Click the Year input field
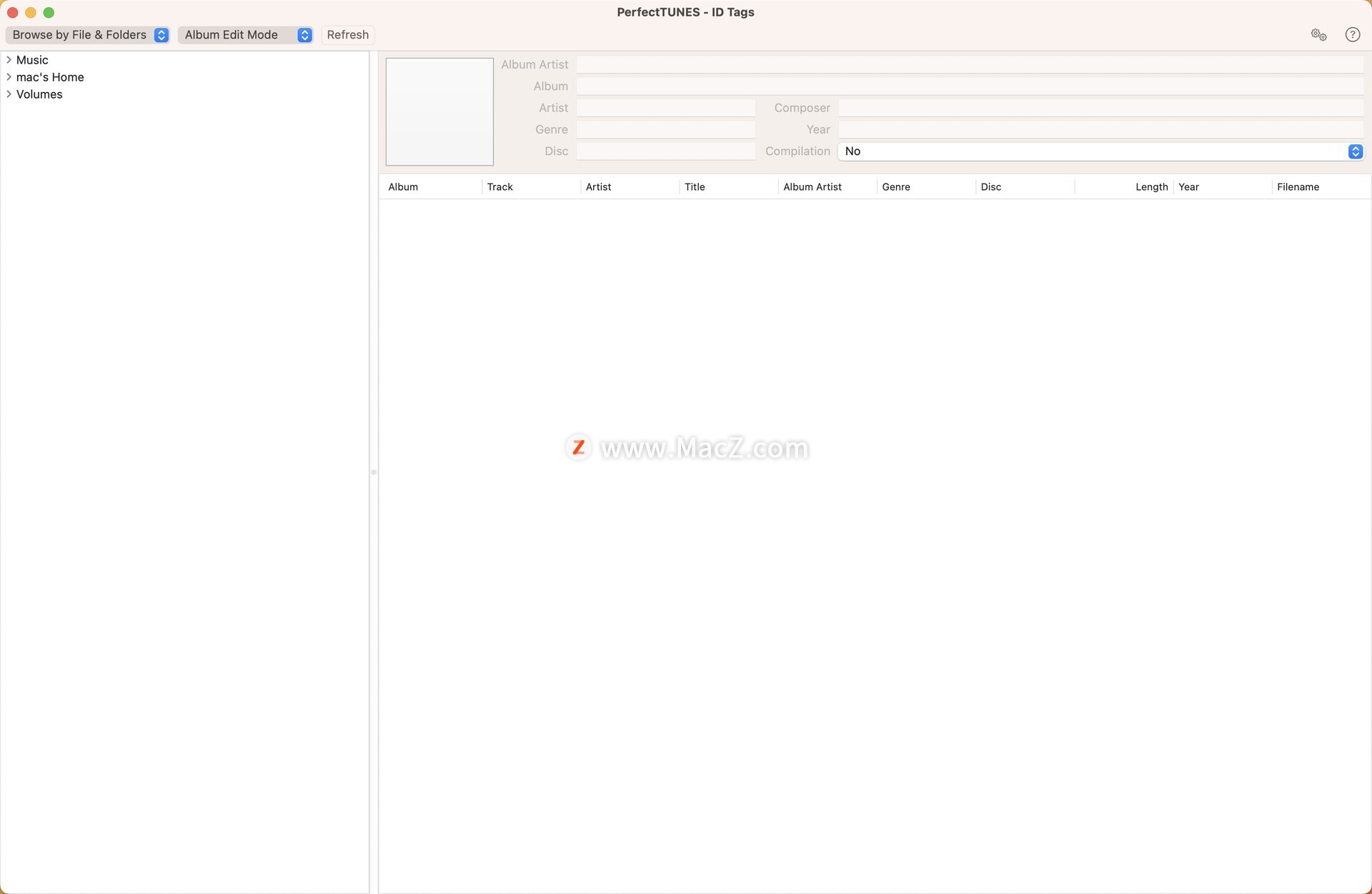This screenshot has width=1372, height=894. pyautogui.click(x=1101, y=129)
